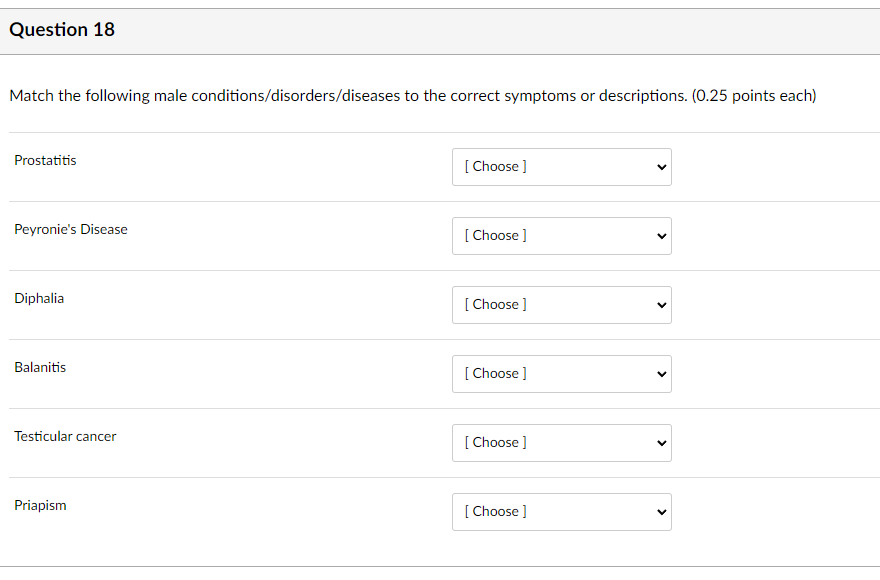This screenshot has height=580, width=880.
Task: Click the Diphalia label text
Action: pyautogui.click(x=39, y=298)
